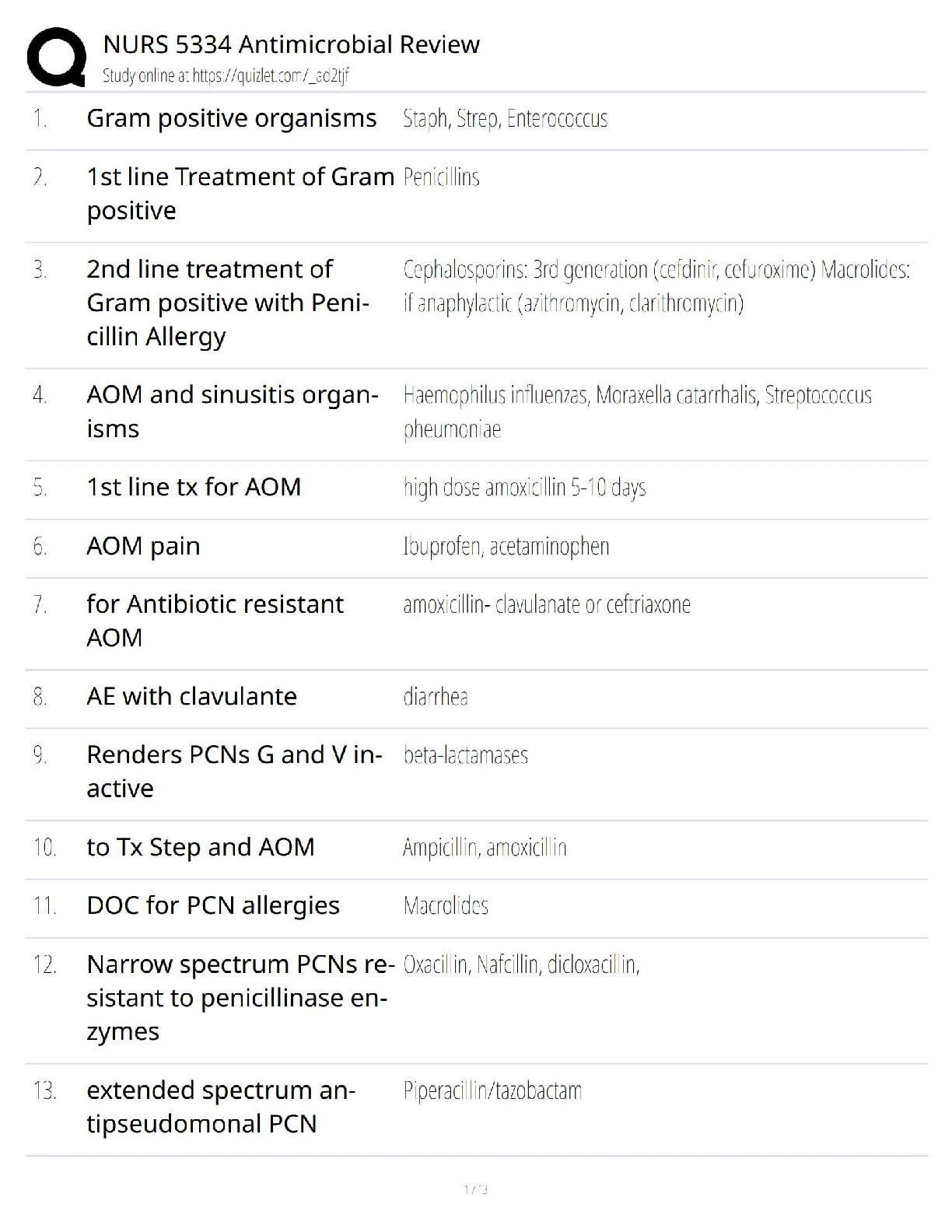Click the 'AOM pain' term
The height and width of the screenshot is (1232, 952).
[x=143, y=546]
